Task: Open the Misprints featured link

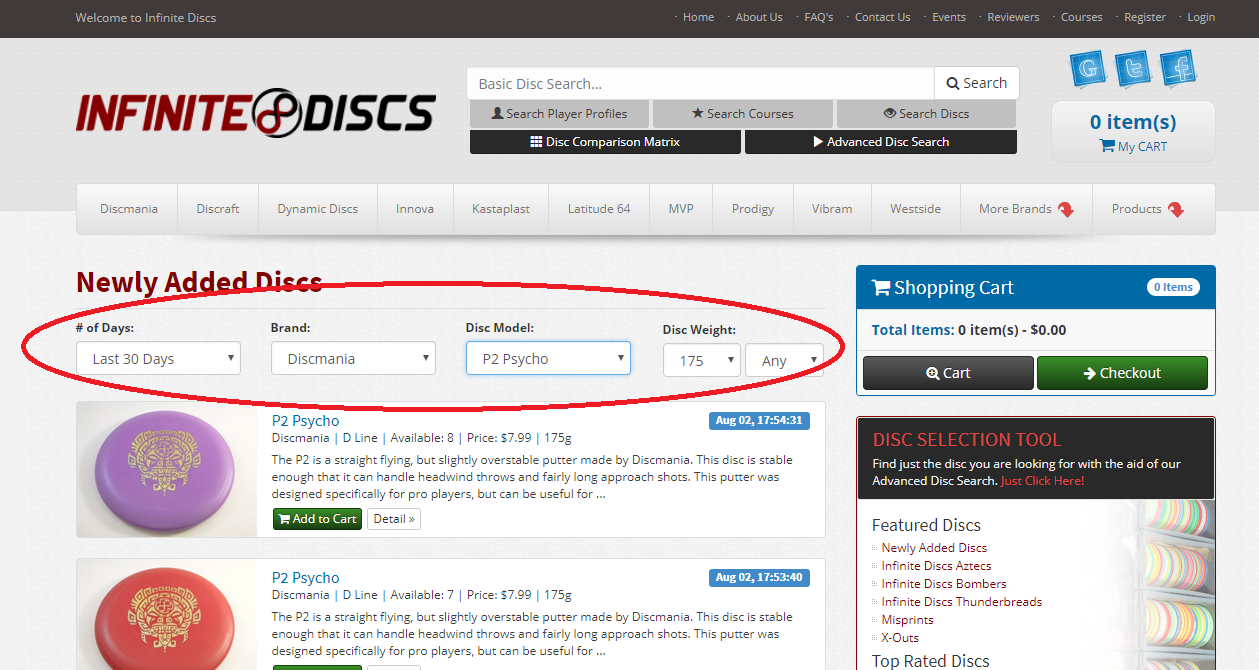Action: [x=907, y=620]
